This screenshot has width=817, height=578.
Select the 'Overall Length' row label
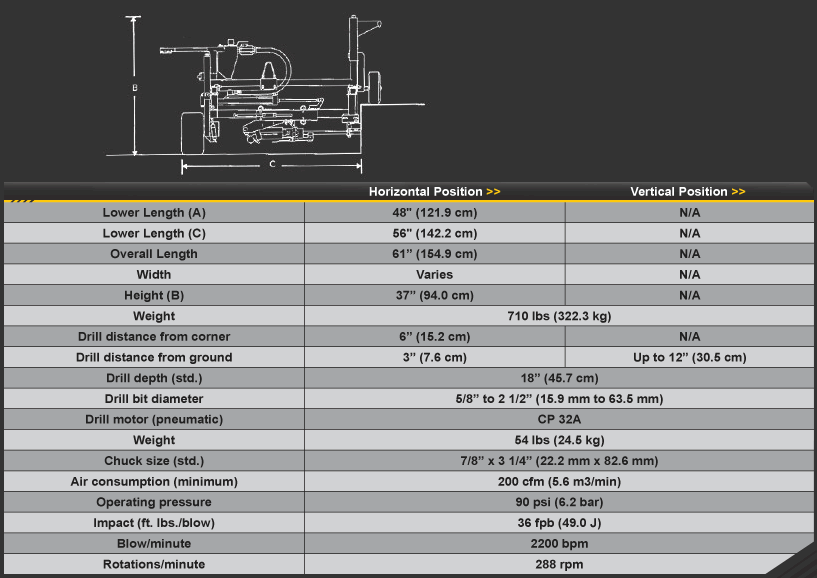click(x=154, y=254)
